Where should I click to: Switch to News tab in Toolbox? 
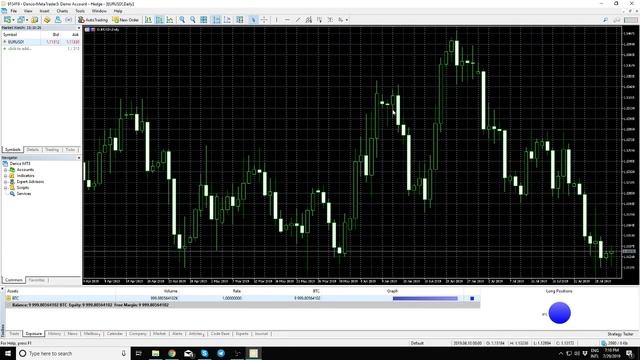pyautogui.click(x=72, y=334)
